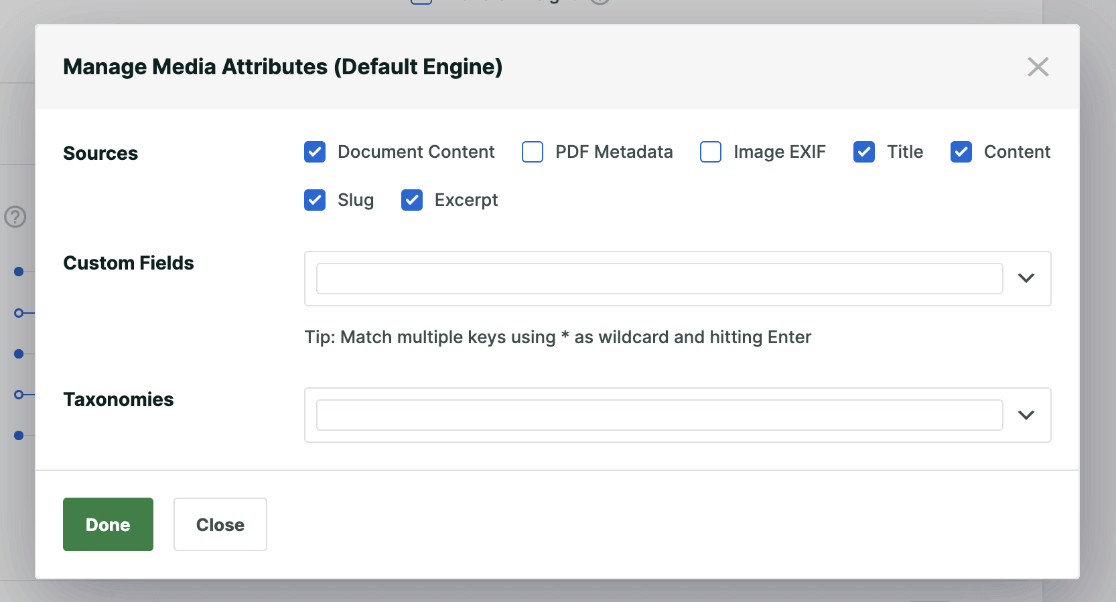Click the partially visible checkbox above the modal
1116x602 pixels.
pos(420,2)
